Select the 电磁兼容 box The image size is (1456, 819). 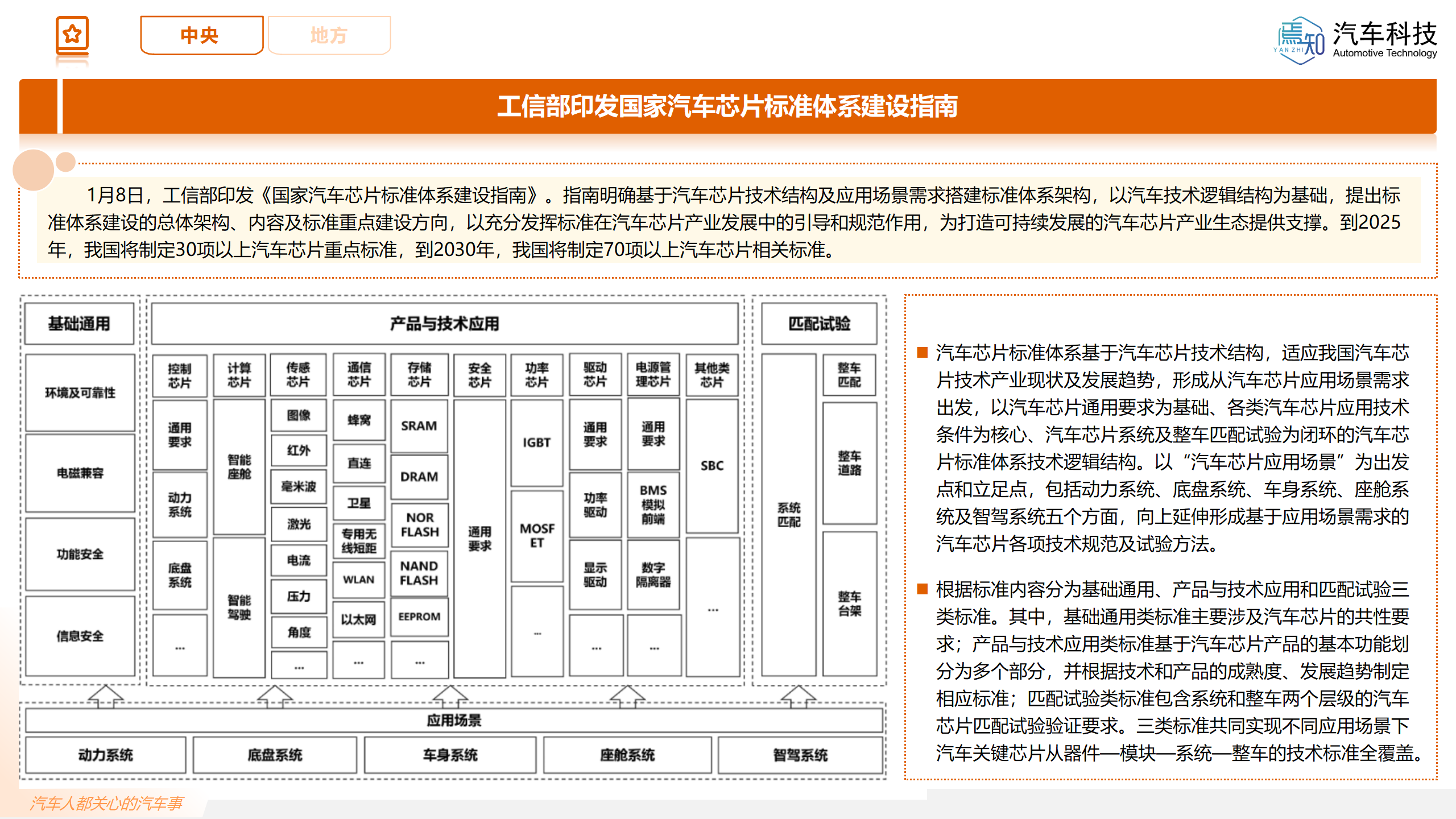tap(80, 473)
